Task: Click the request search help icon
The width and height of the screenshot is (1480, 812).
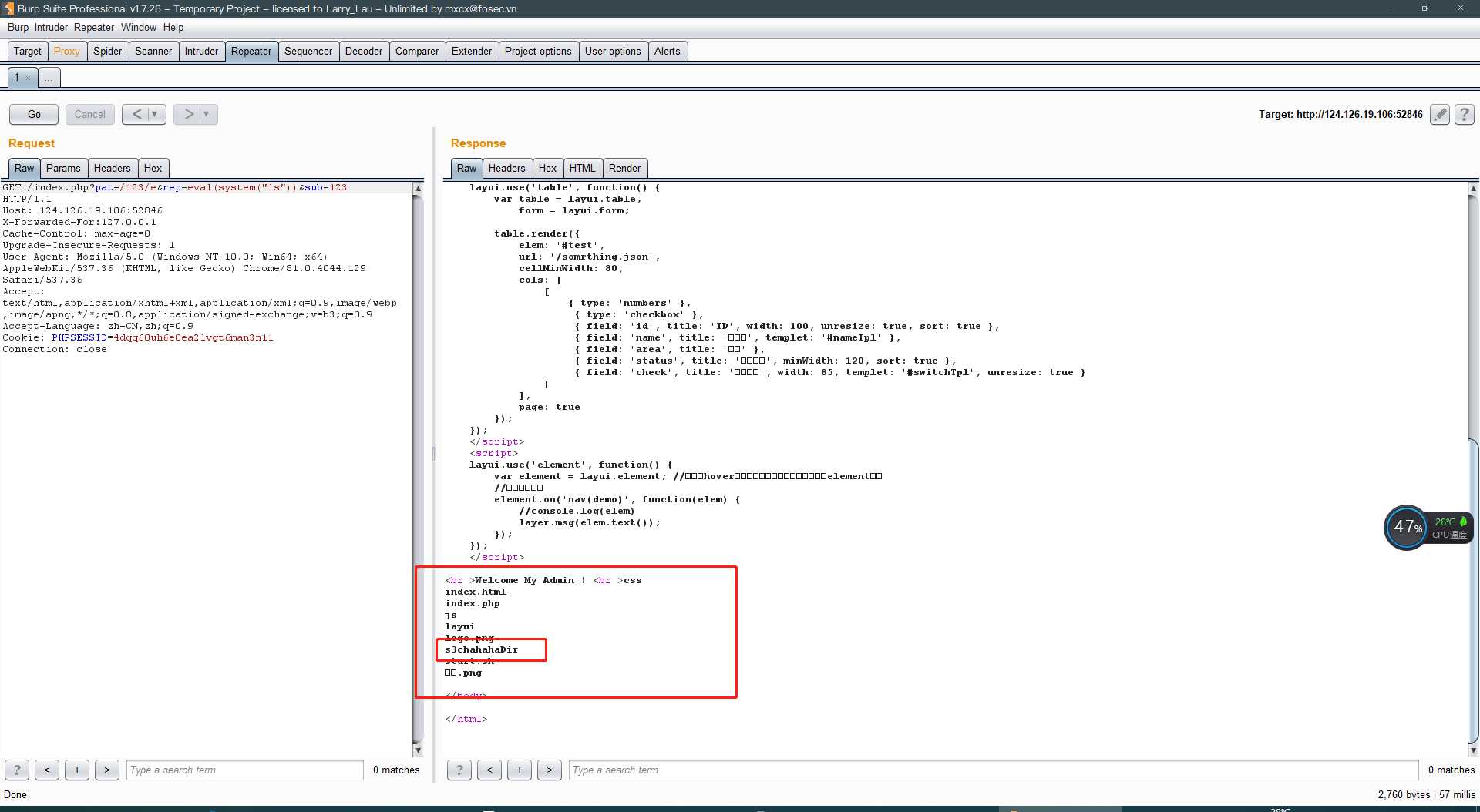Action: point(17,770)
